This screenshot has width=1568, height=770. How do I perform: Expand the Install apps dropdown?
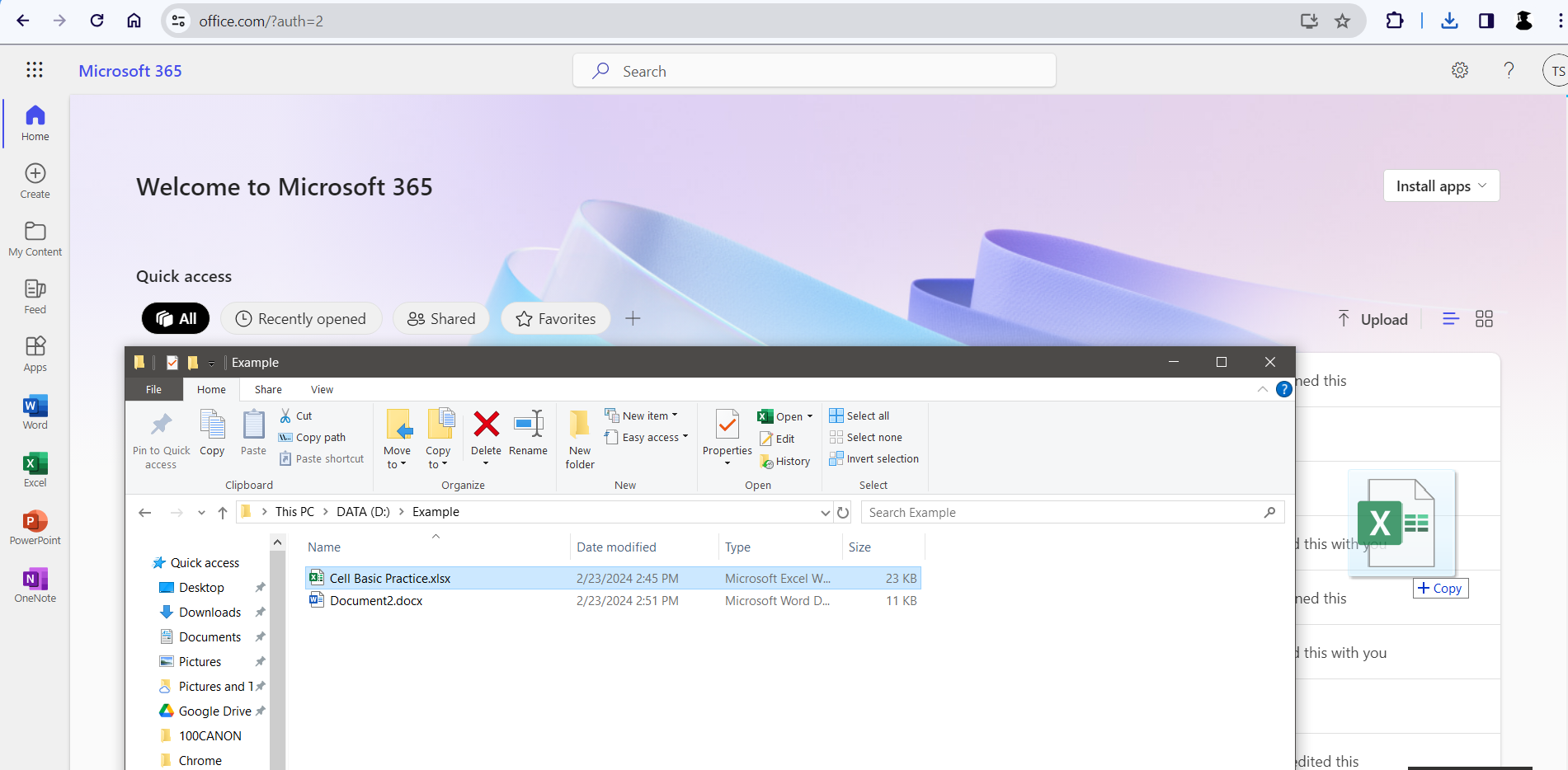coord(1441,185)
